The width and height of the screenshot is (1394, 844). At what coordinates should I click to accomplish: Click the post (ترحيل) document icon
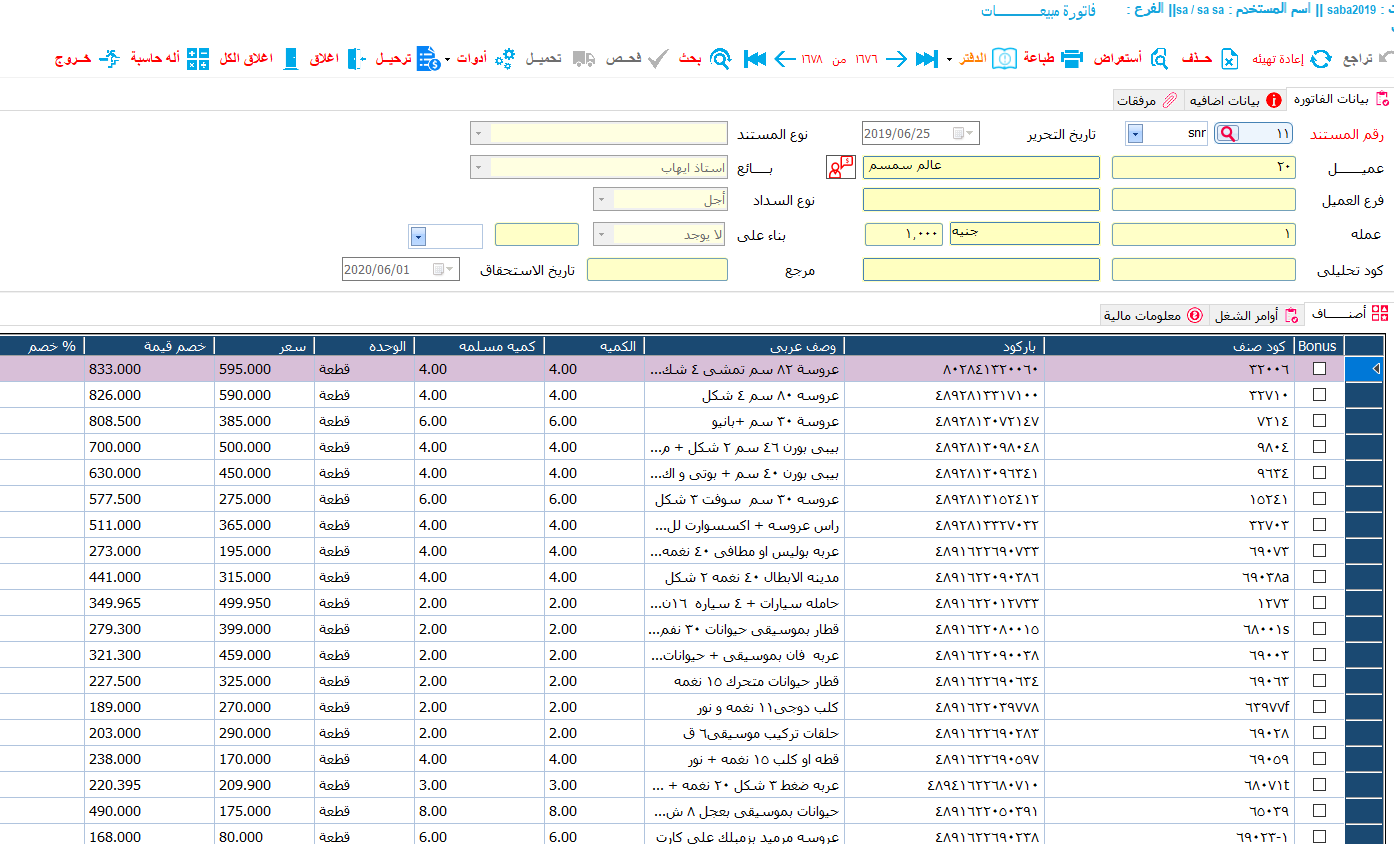pos(428,58)
